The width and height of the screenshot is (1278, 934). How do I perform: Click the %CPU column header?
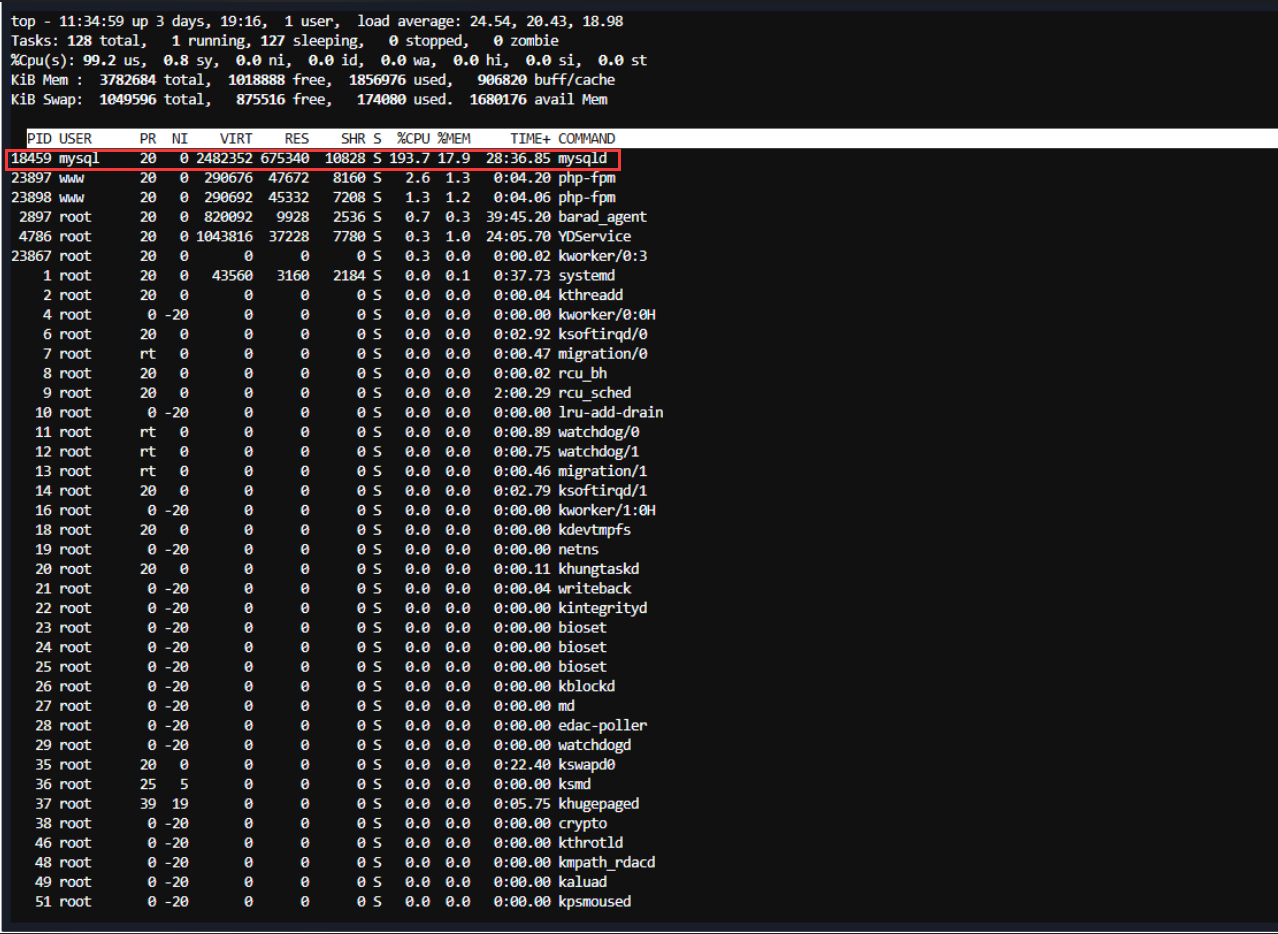coord(414,138)
